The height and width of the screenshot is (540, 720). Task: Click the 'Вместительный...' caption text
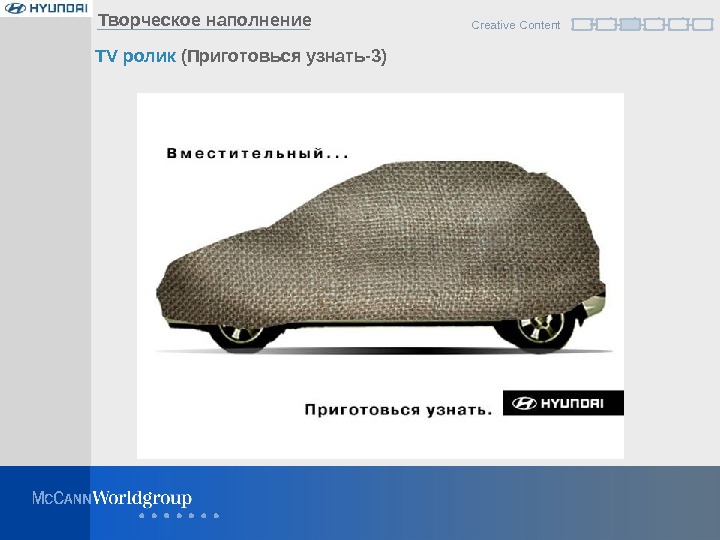[257, 153]
